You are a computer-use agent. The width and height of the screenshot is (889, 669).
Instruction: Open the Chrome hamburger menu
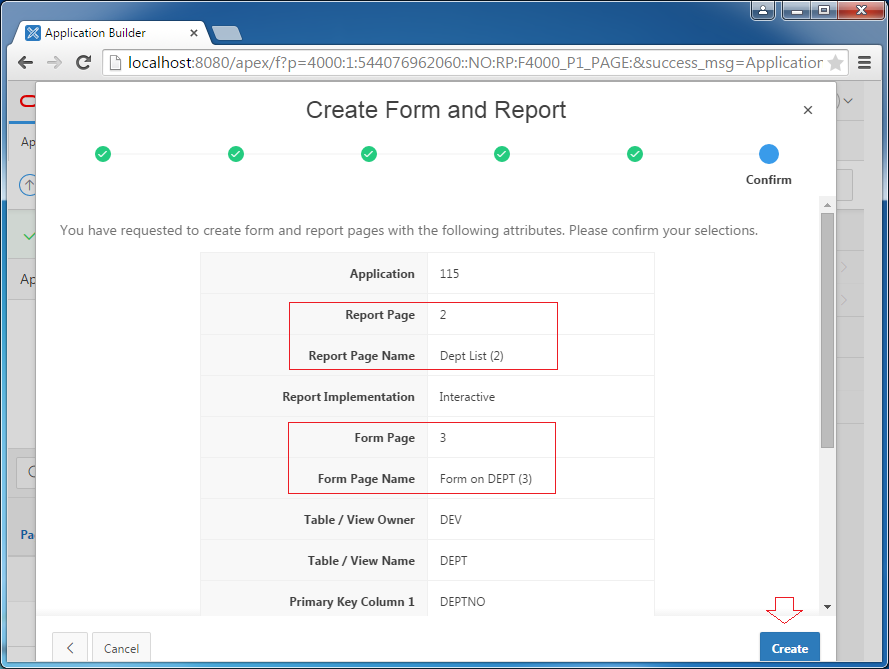click(864, 62)
